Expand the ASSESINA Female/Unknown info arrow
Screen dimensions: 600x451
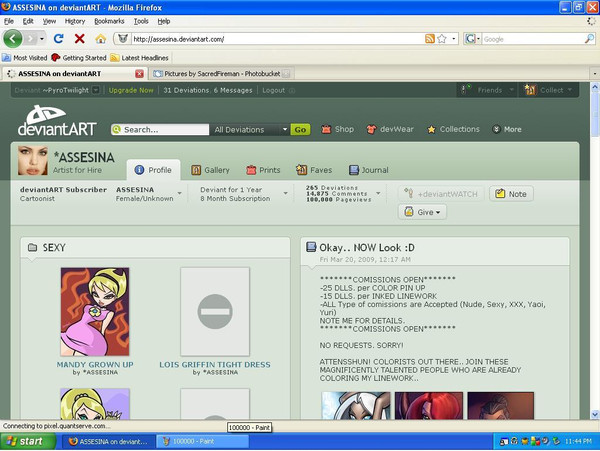point(179,194)
